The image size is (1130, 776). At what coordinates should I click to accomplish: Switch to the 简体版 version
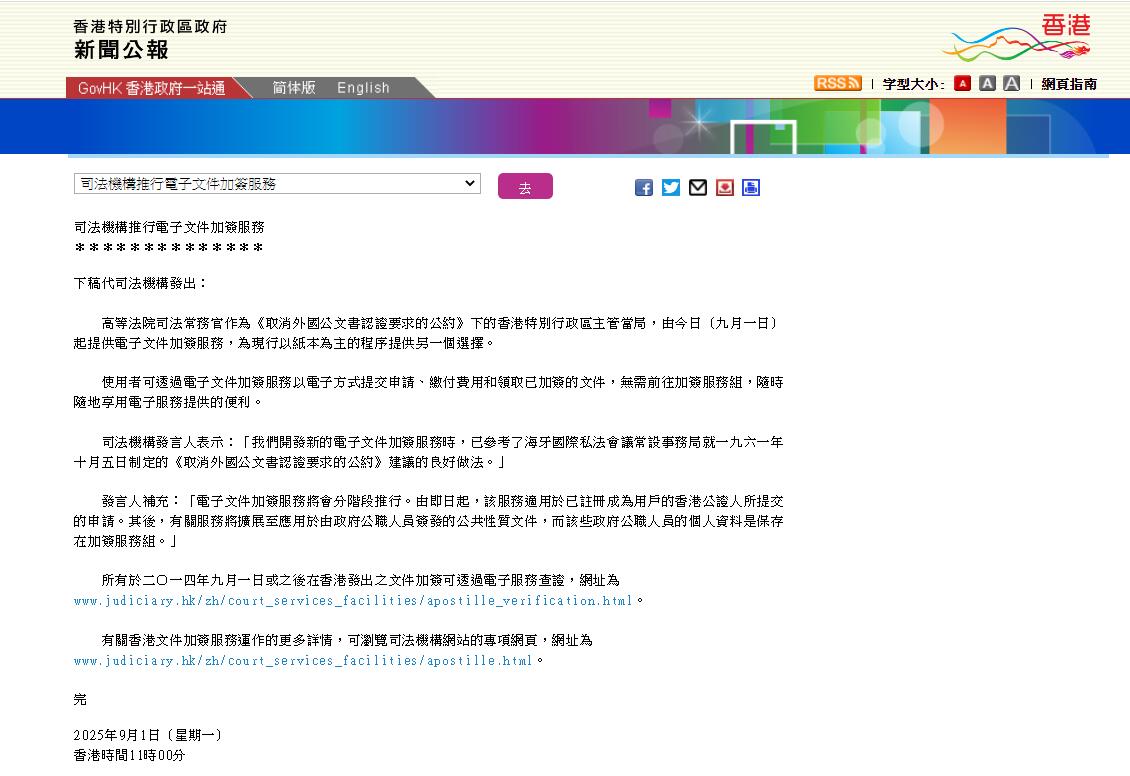click(292, 88)
